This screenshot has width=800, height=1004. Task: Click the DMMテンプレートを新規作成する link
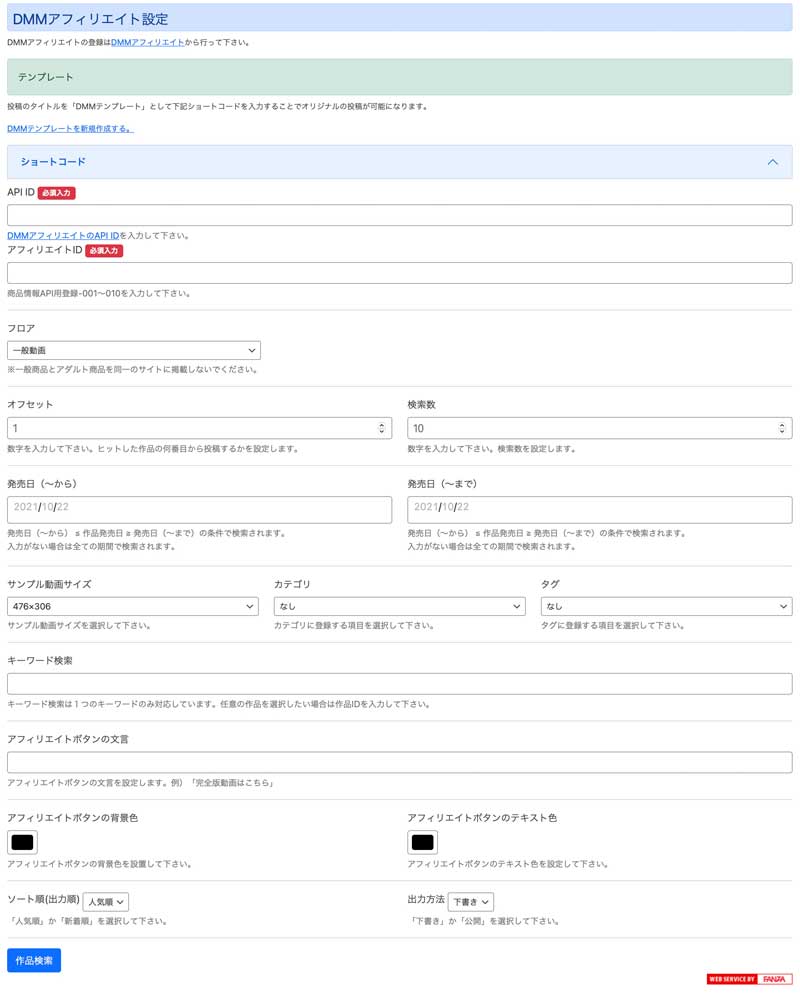pos(70,129)
